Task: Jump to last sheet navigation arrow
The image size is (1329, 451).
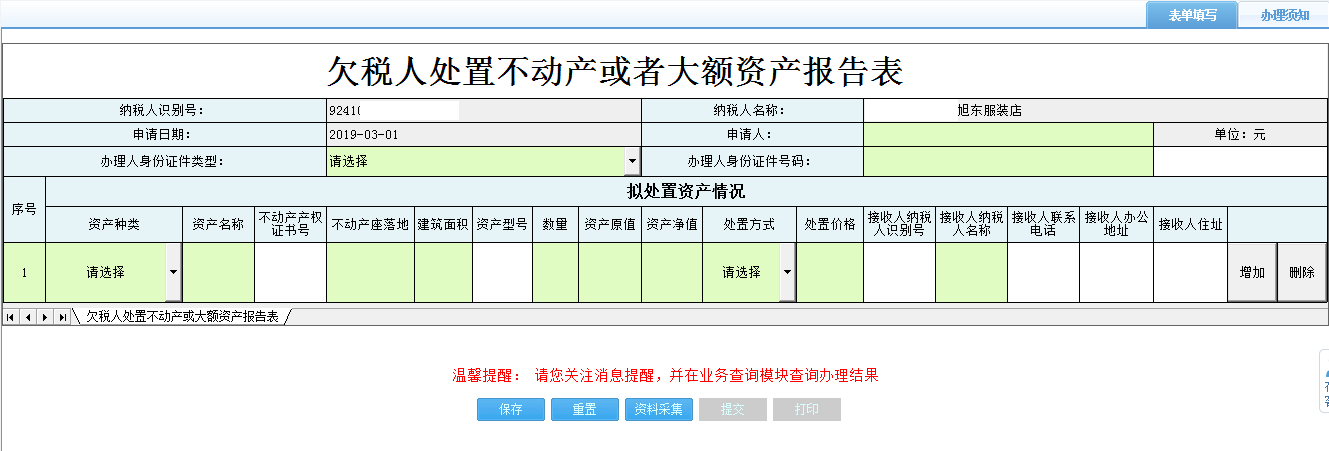Action: pyautogui.click(x=62, y=317)
